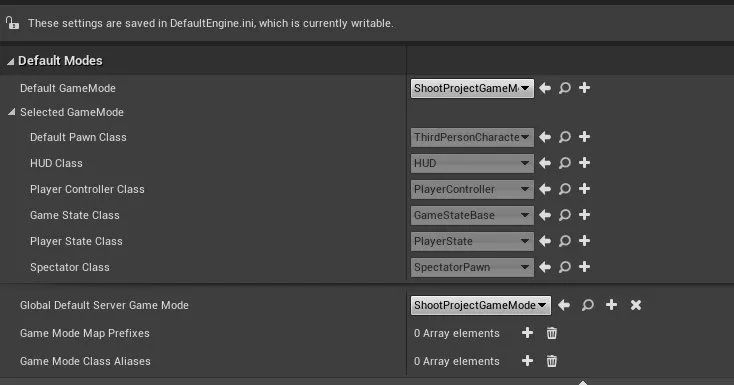Select Global Default Server Game Mode label
The width and height of the screenshot is (734, 385).
104,305
